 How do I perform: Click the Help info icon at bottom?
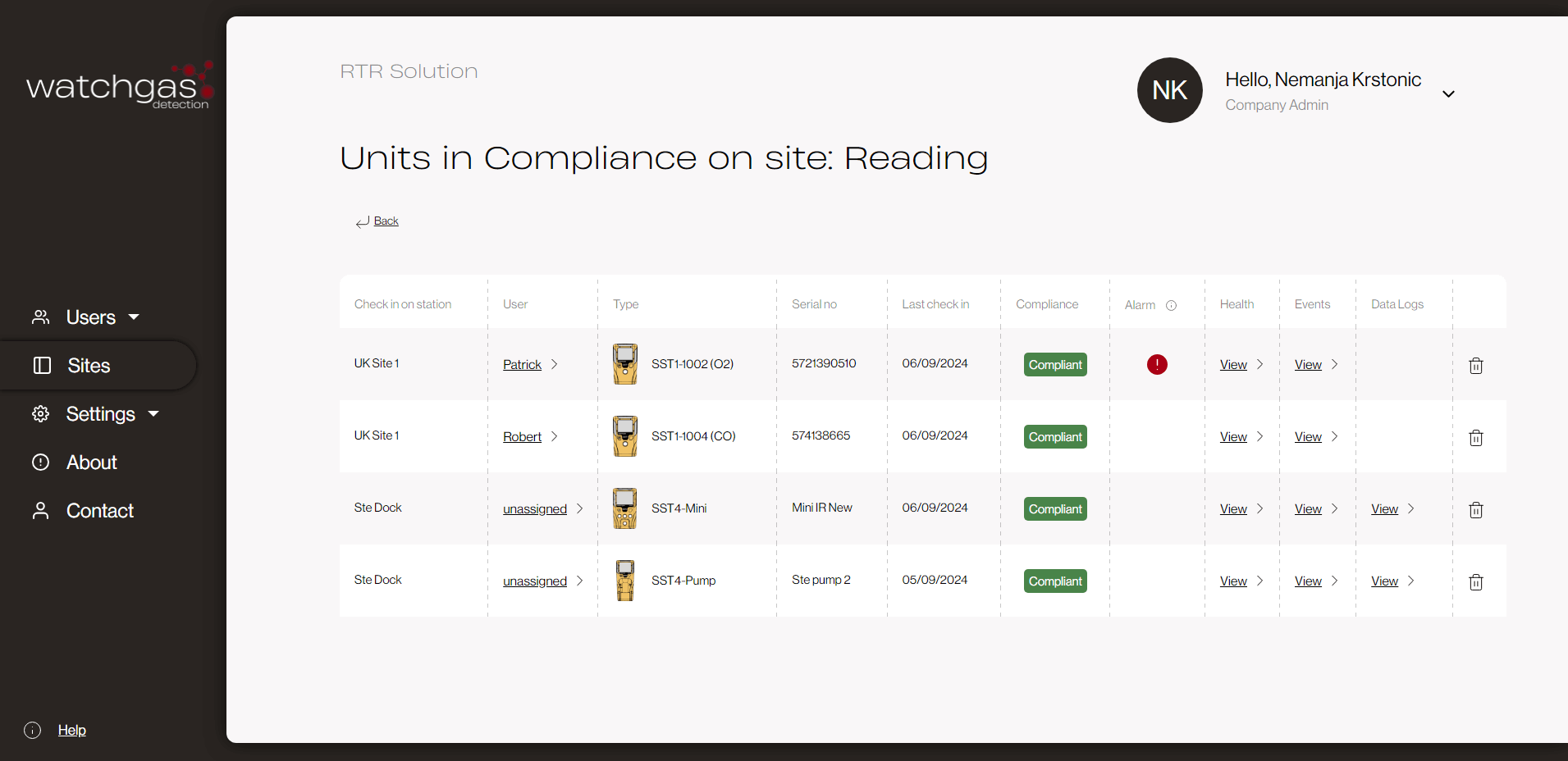[32, 730]
